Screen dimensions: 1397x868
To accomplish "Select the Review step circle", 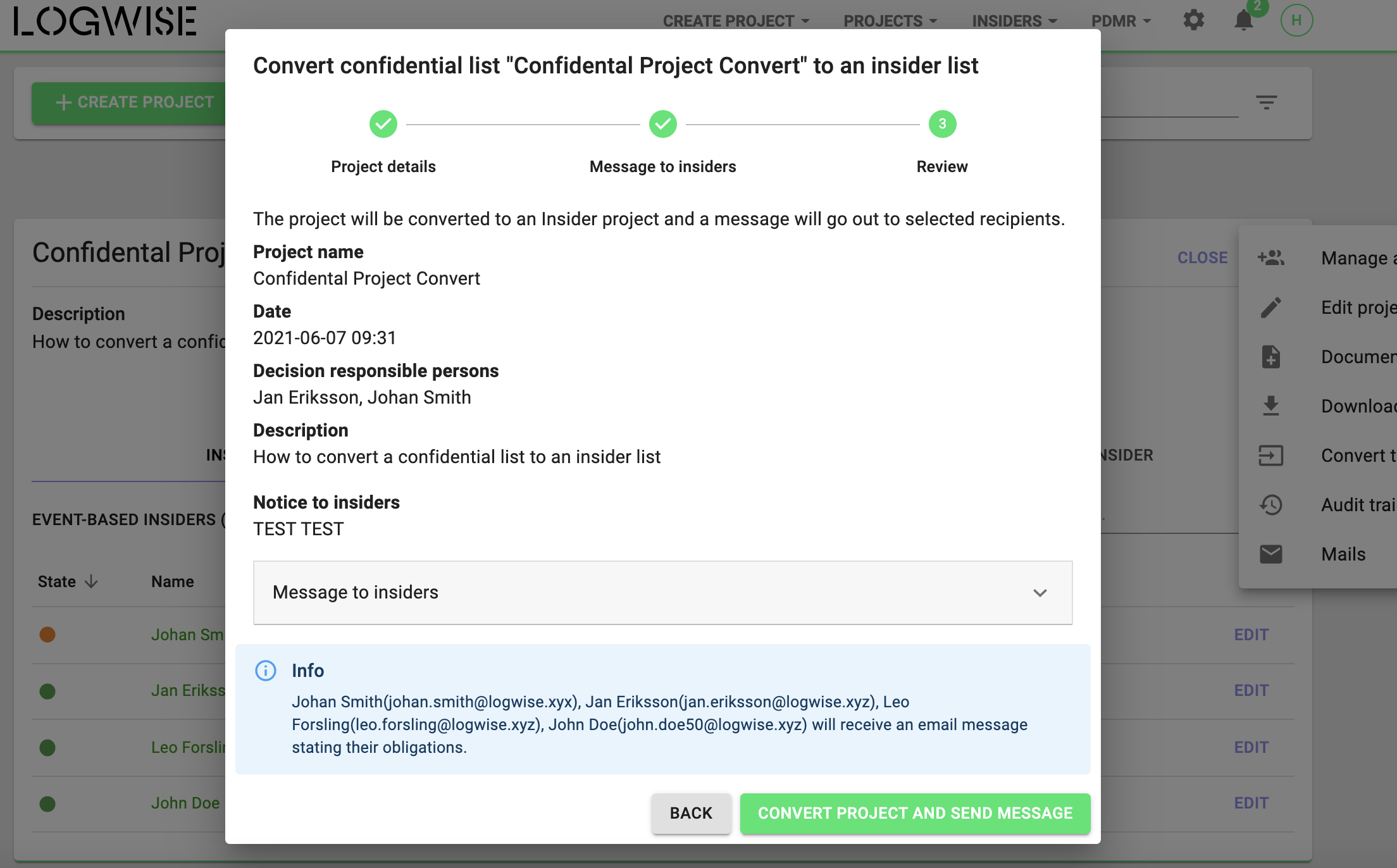I will (943, 124).
